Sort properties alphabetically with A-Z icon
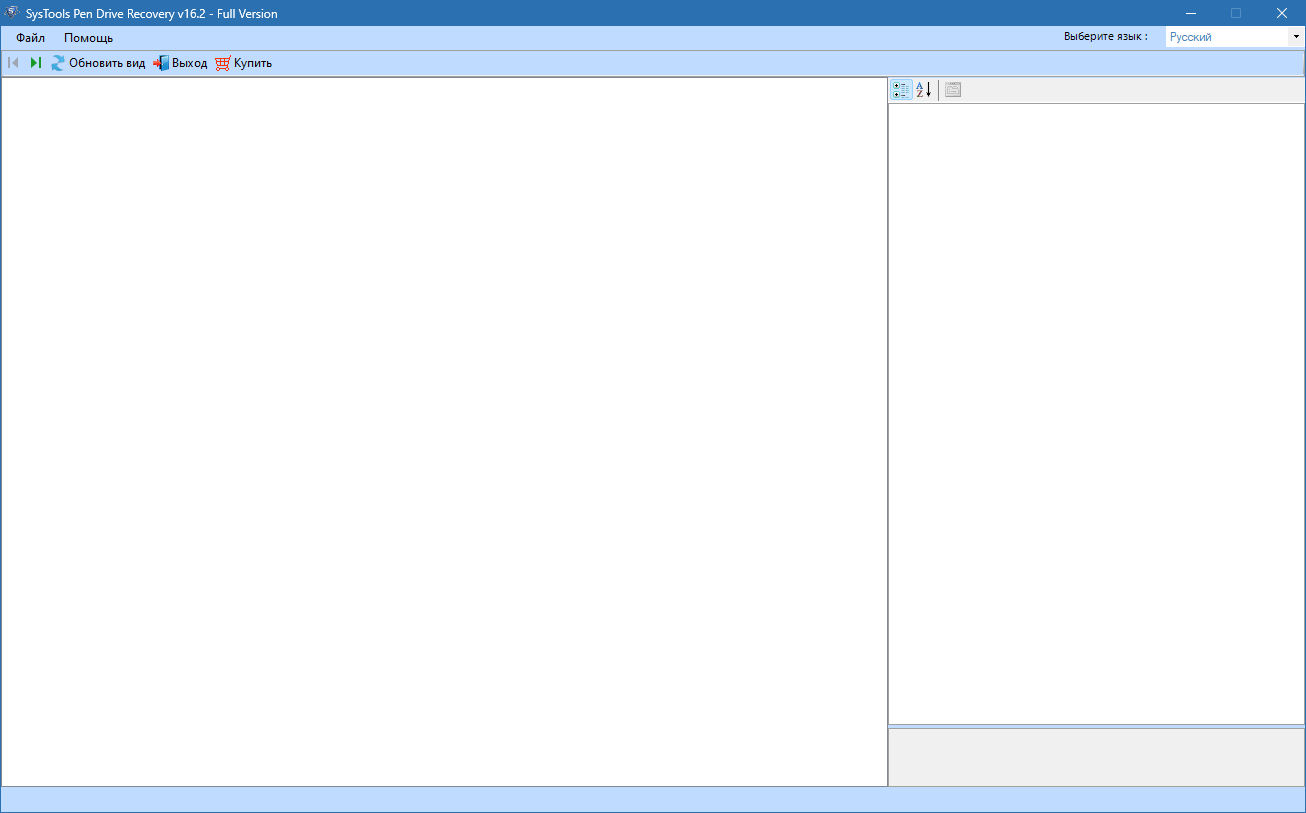This screenshot has height=813, width=1306. (924, 90)
